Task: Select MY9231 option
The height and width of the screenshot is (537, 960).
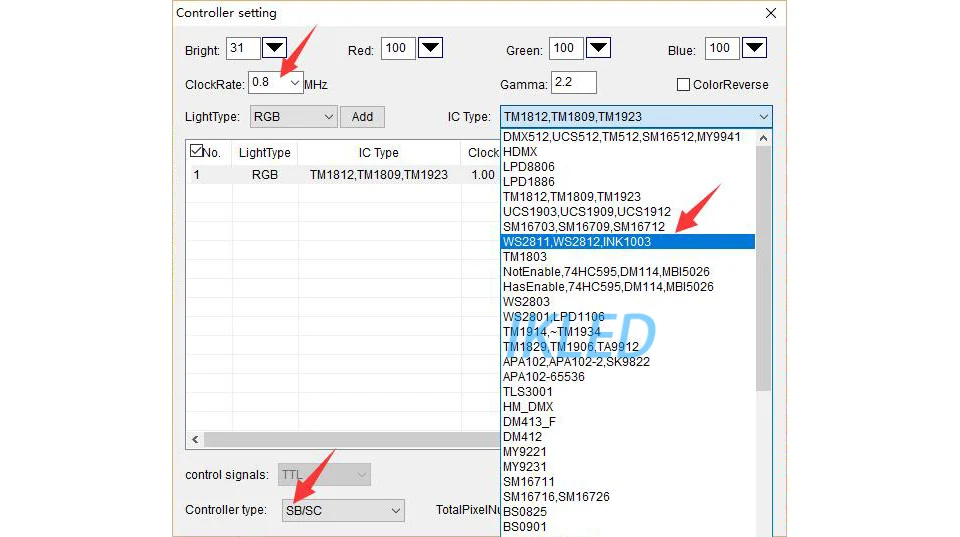Action: pyautogui.click(x=628, y=467)
